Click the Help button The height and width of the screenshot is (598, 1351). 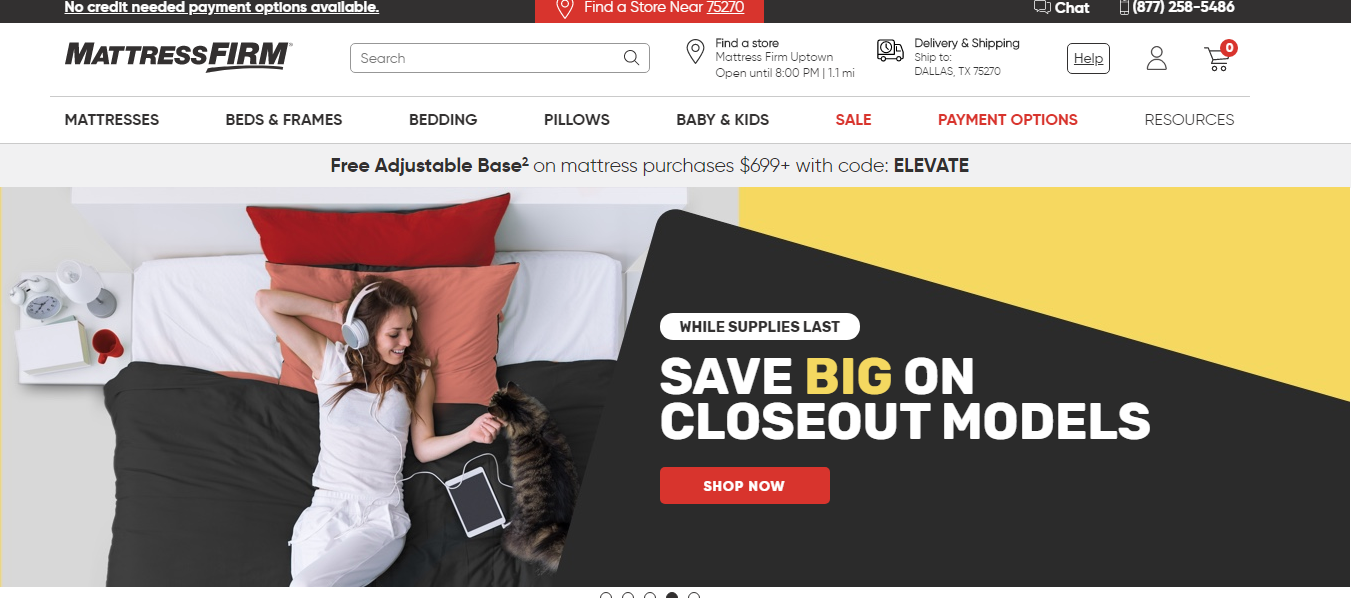(x=1088, y=58)
